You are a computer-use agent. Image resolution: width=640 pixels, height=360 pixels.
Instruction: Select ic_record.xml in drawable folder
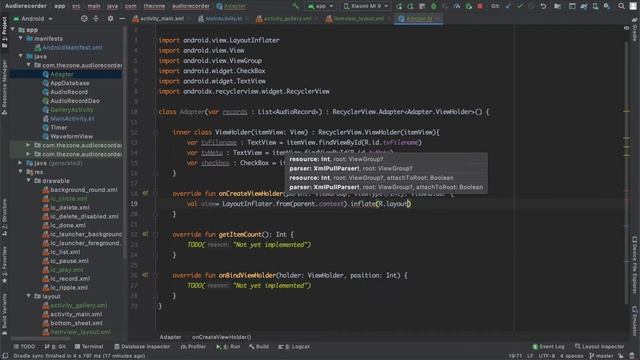click(70, 278)
